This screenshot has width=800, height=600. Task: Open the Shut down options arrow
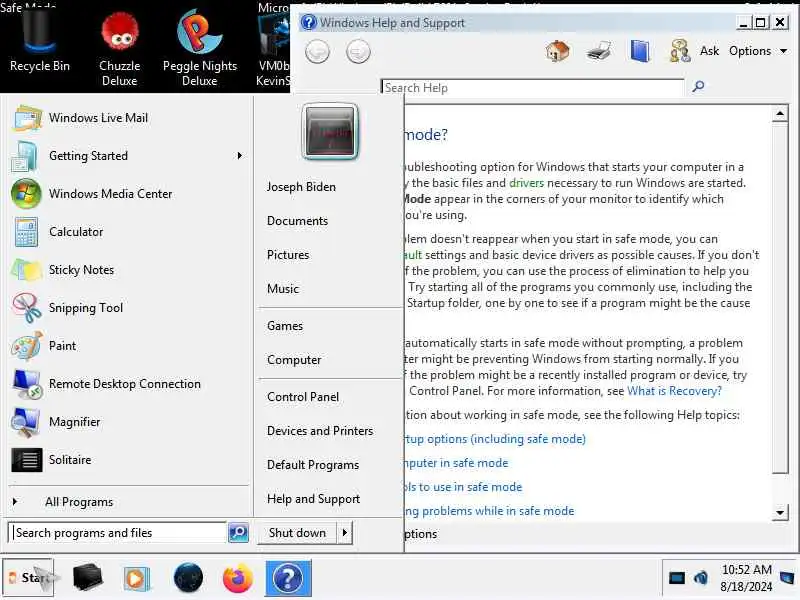point(345,533)
